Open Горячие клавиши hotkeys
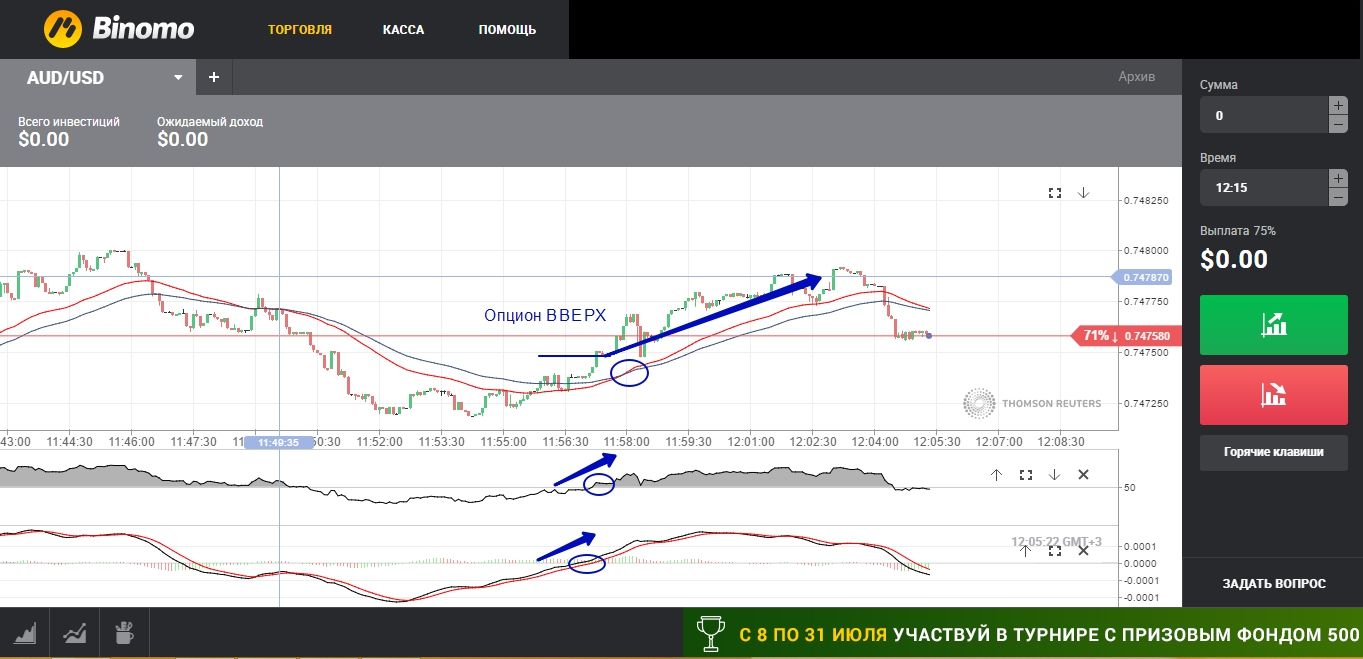This screenshot has height=659, width=1363. click(x=1274, y=452)
